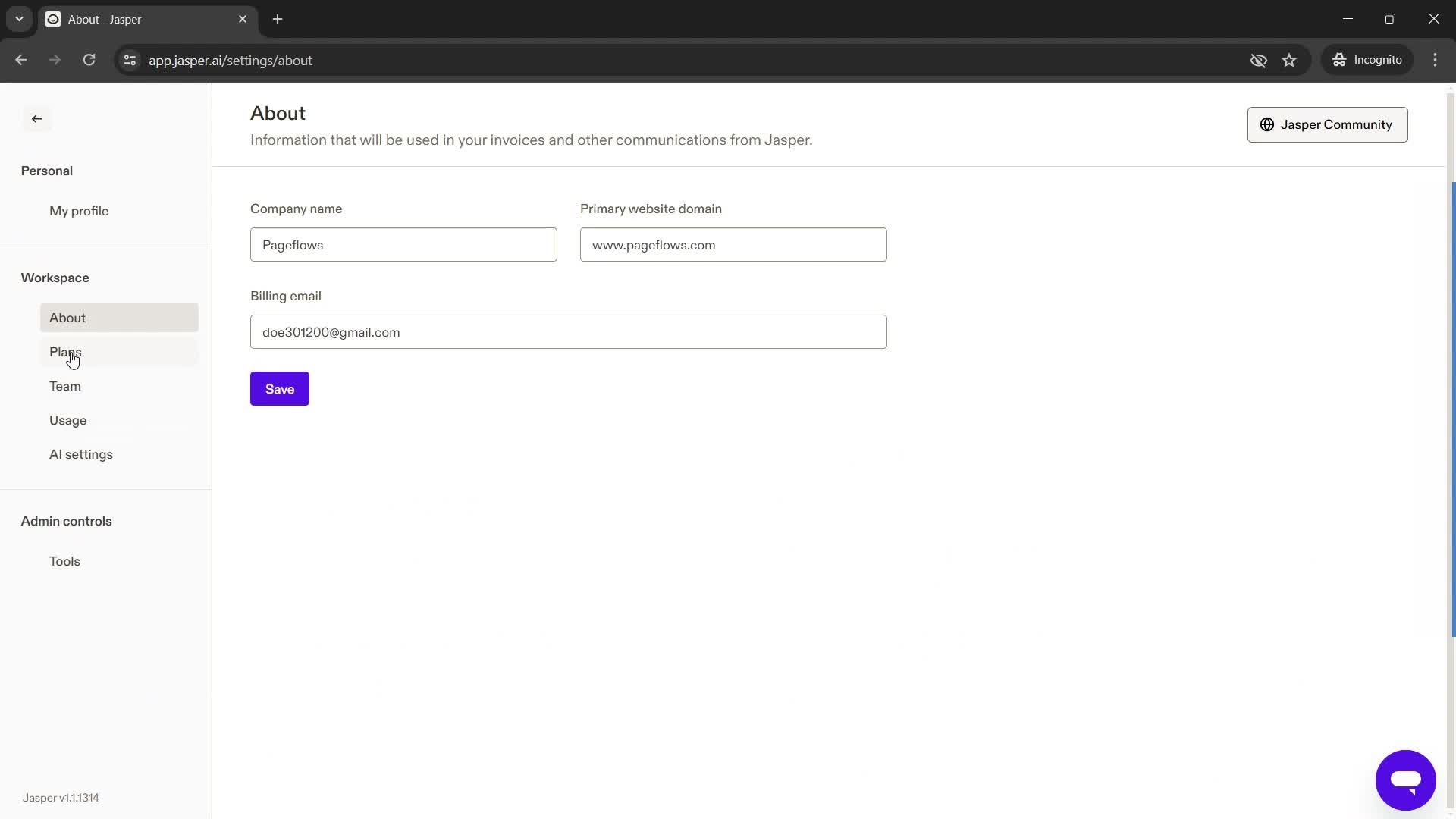Open the Jasper chat support bubble
The image size is (1456, 819).
tap(1406, 780)
